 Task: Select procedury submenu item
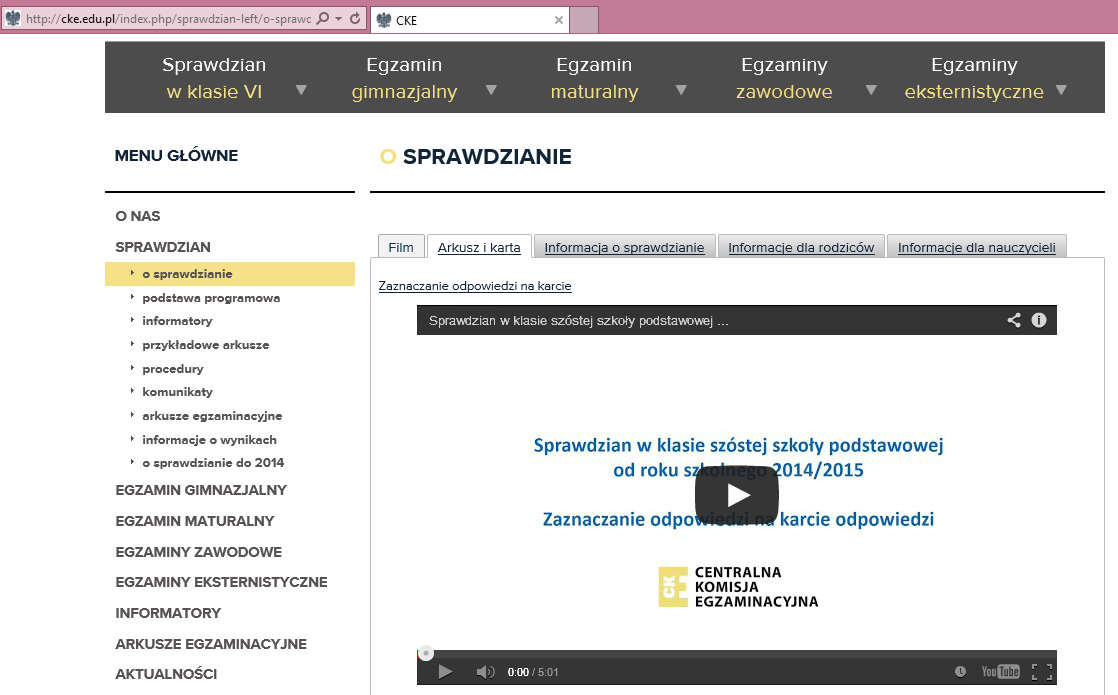click(x=173, y=369)
